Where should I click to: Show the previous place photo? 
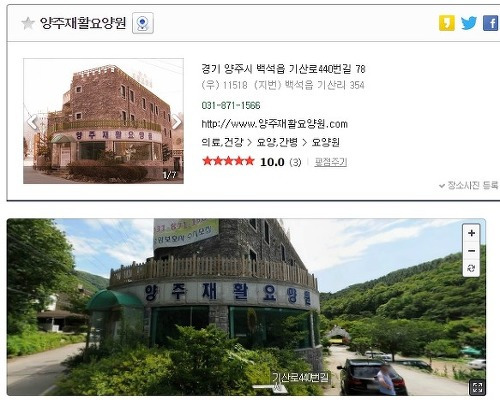pos(32,122)
